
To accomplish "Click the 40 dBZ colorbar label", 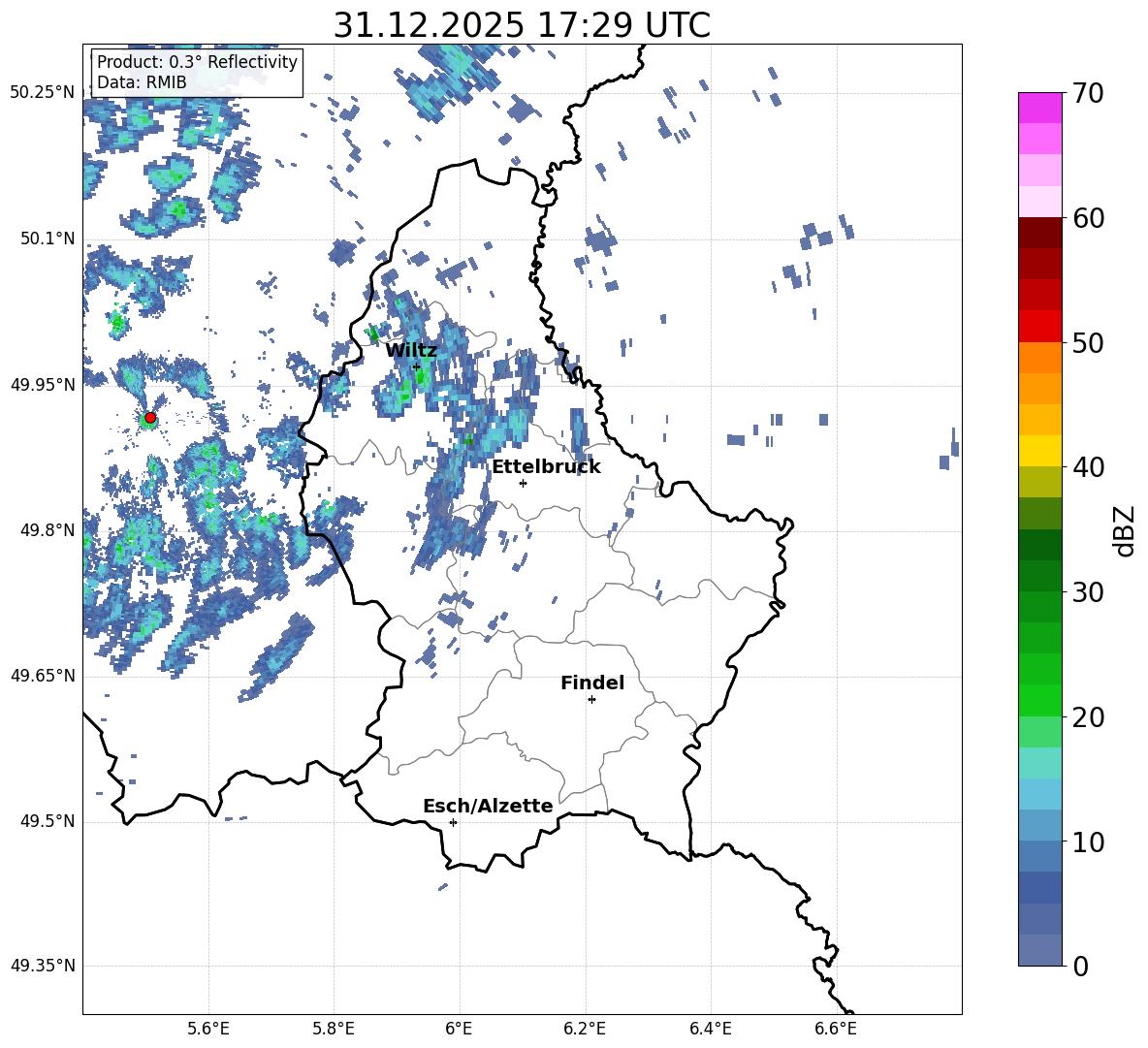I will 1087,467.
